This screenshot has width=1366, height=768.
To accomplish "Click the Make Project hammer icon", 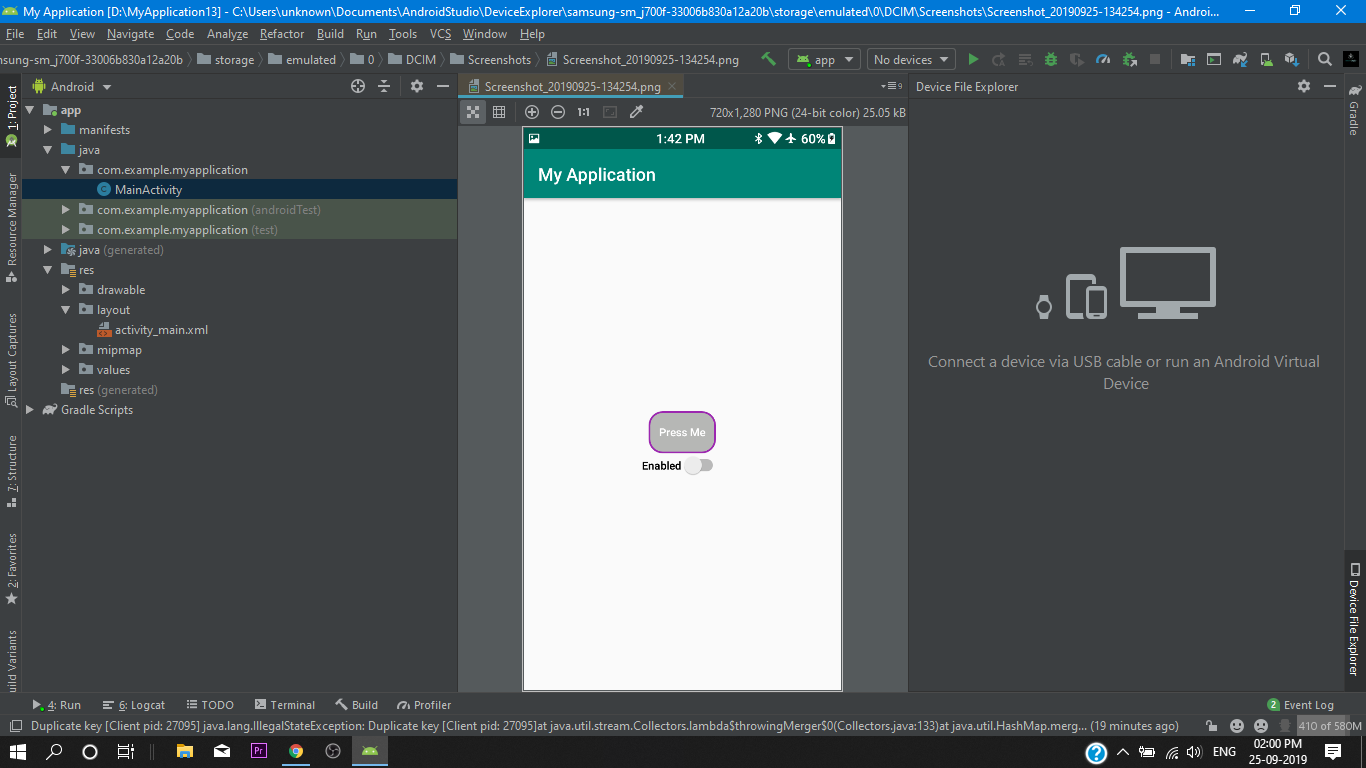I will 768,60.
